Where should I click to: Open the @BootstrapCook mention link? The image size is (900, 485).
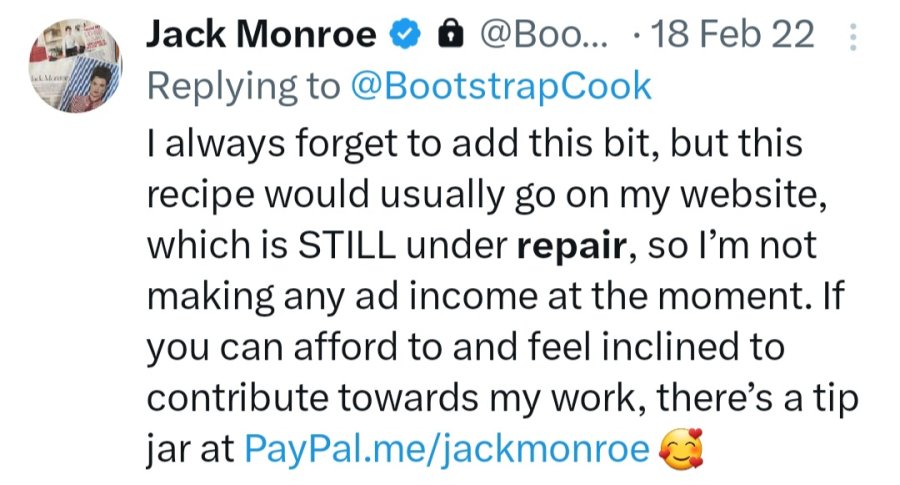click(501, 87)
